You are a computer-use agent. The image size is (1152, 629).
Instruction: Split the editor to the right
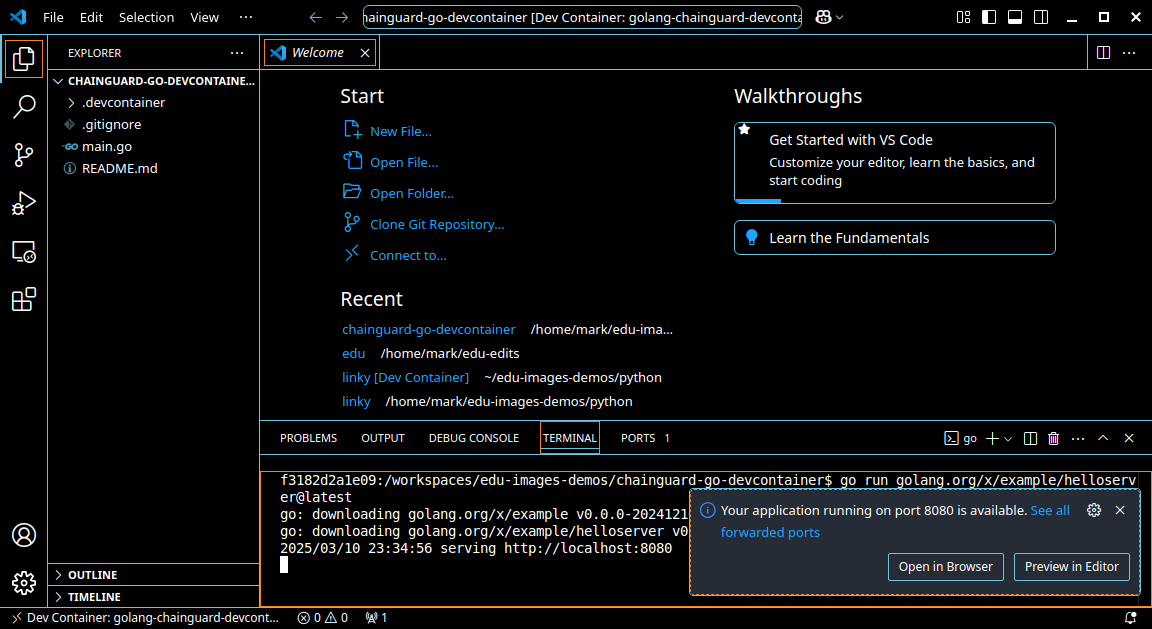pyautogui.click(x=1103, y=53)
